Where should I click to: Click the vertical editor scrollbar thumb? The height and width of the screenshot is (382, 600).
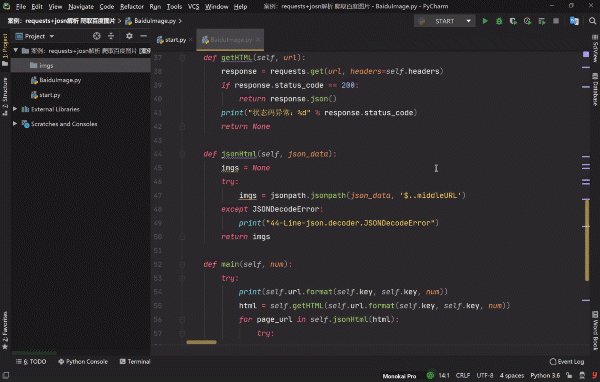tap(587, 240)
